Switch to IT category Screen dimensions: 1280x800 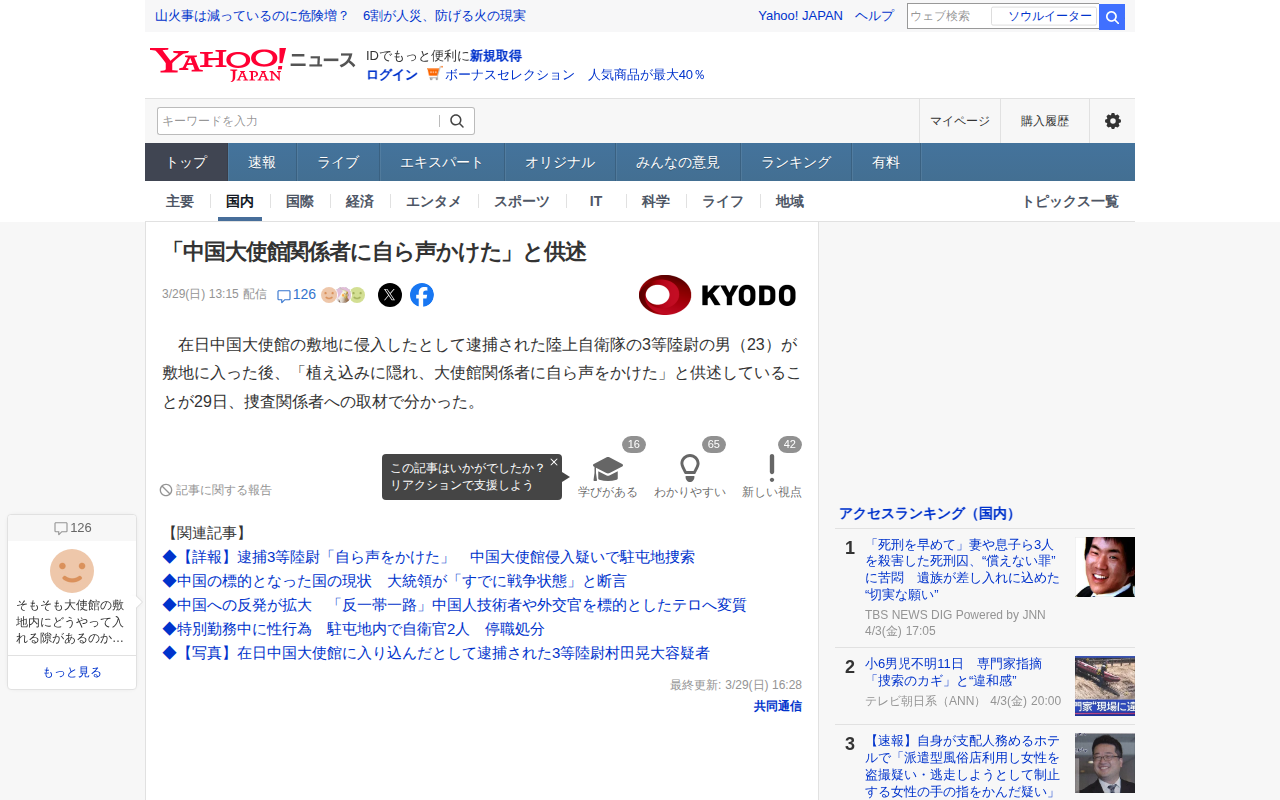[596, 201]
